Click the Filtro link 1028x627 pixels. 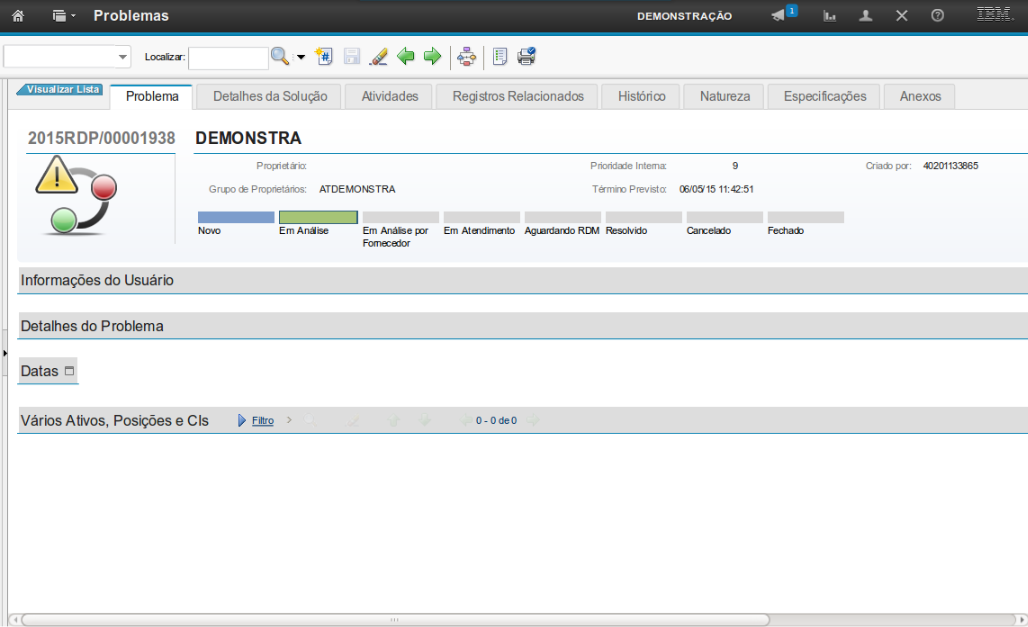262,421
